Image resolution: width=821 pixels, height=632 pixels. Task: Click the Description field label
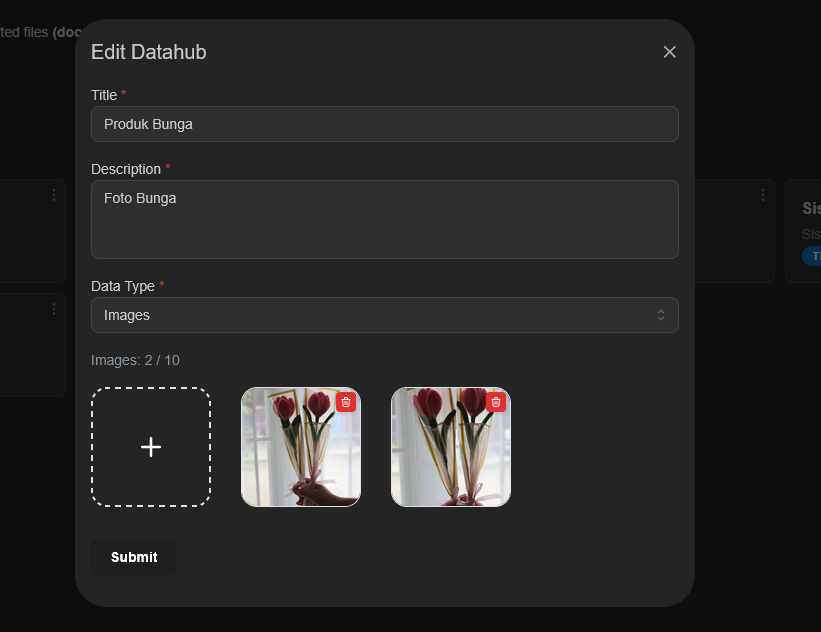pos(126,169)
